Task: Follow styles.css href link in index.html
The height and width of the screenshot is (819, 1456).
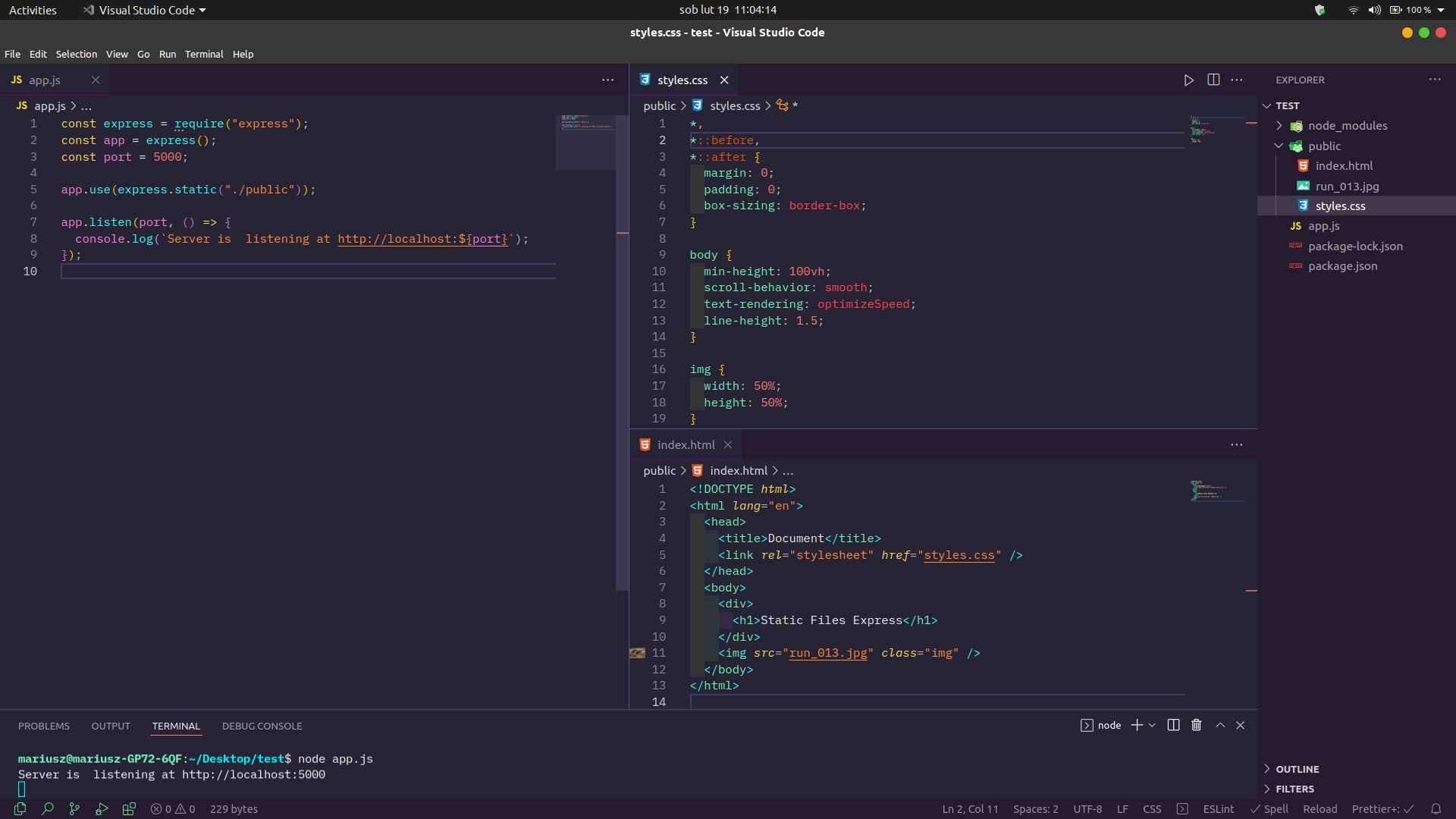Action: point(959,555)
